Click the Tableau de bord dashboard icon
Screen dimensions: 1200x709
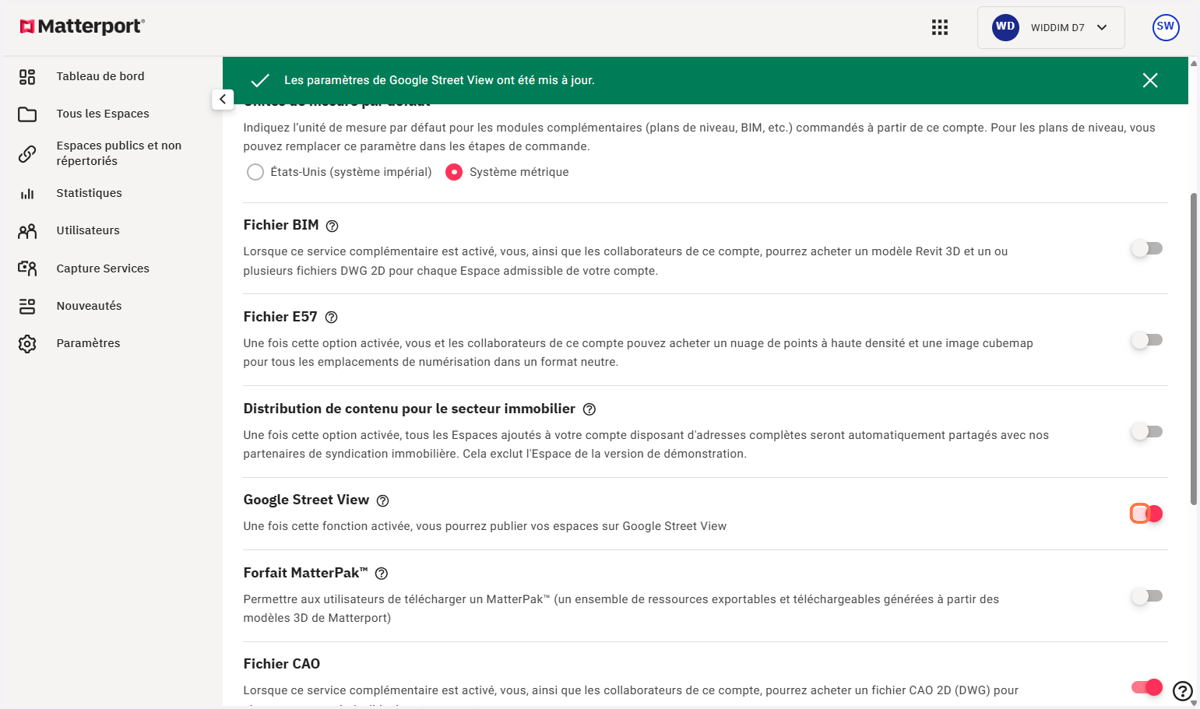27,77
